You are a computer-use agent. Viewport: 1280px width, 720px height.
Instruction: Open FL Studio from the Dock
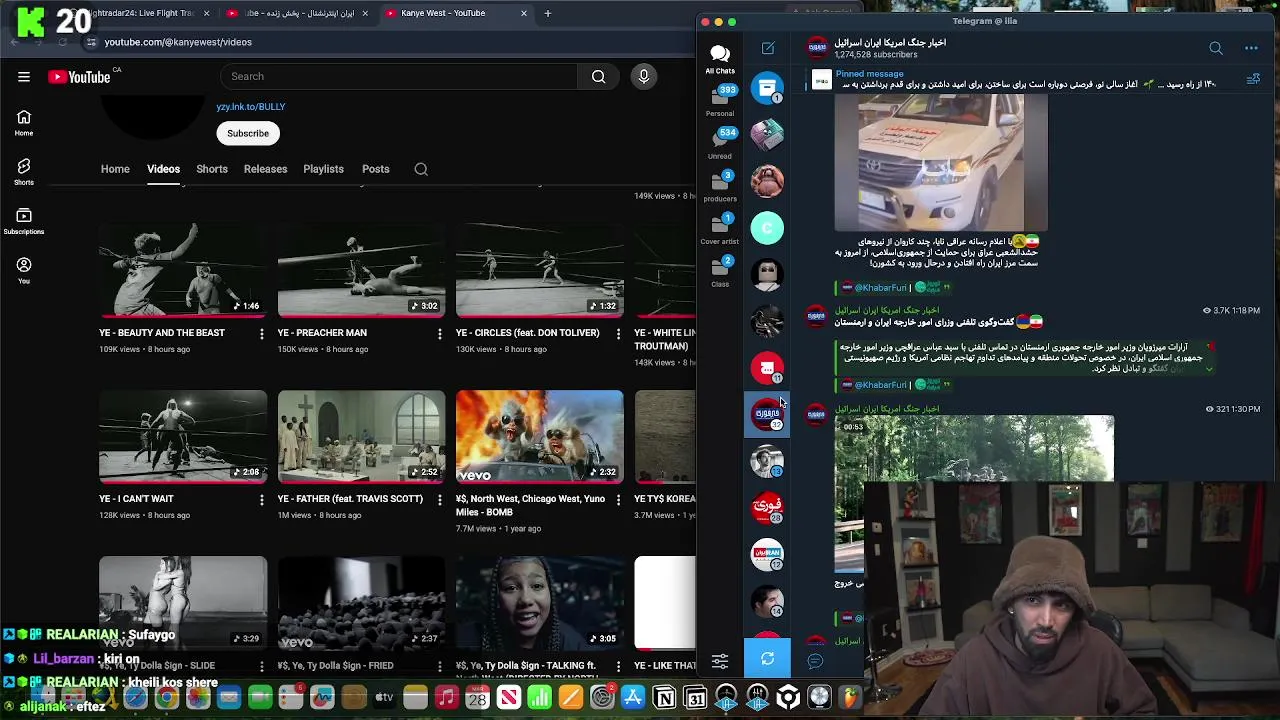(850, 697)
